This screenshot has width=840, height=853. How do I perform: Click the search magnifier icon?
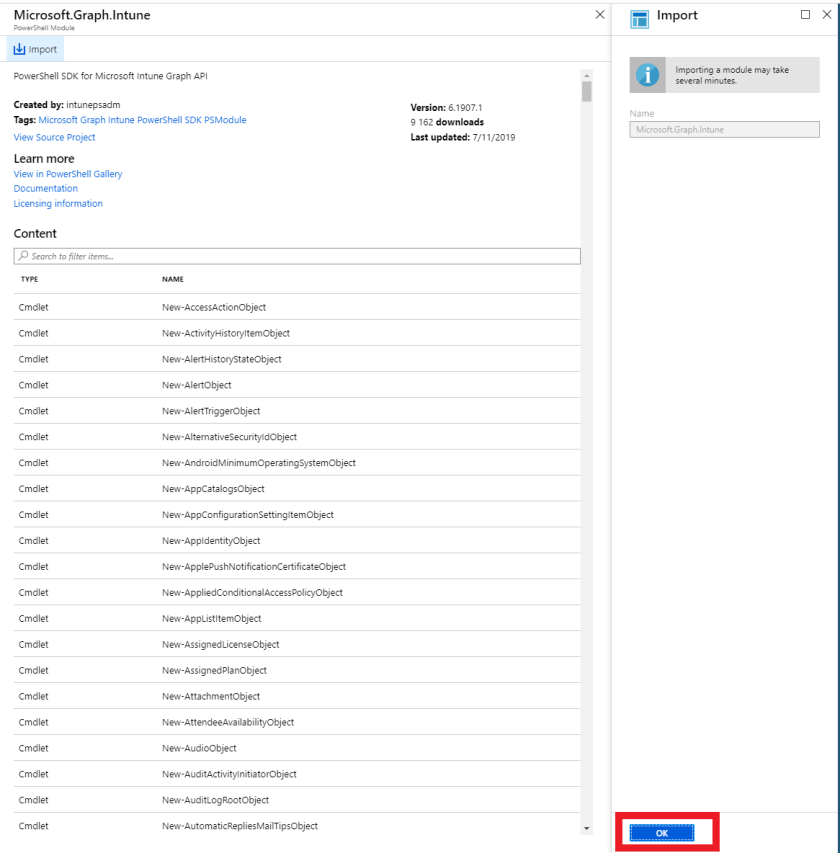click(23, 256)
